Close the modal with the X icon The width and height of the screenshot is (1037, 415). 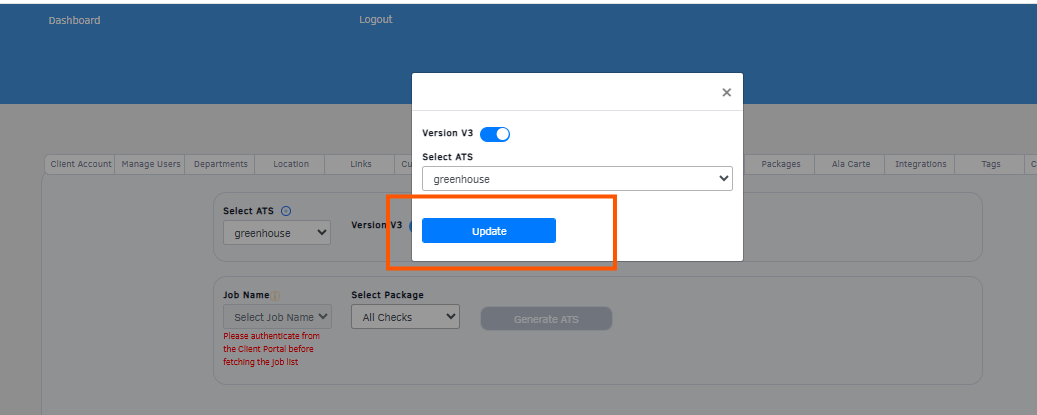click(726, 93)
